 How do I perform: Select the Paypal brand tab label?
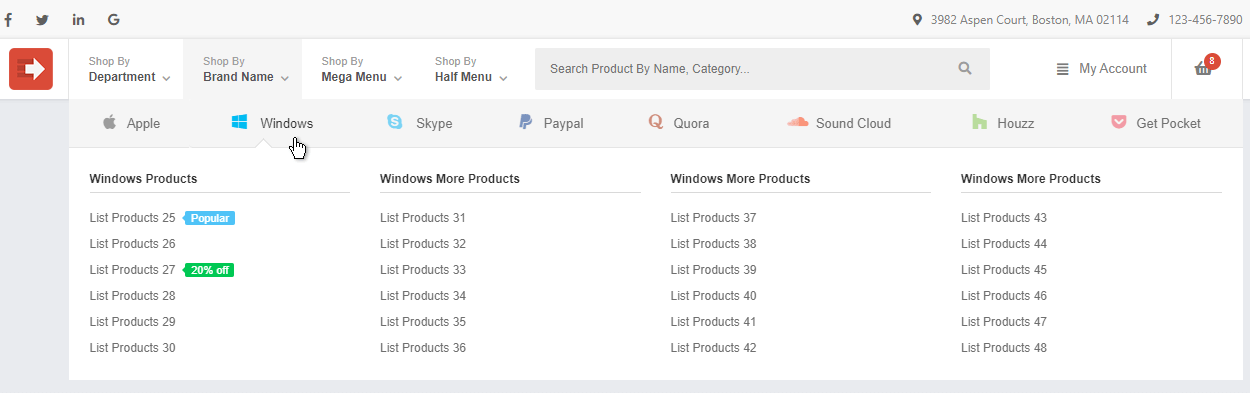click(x=564, y=124)
